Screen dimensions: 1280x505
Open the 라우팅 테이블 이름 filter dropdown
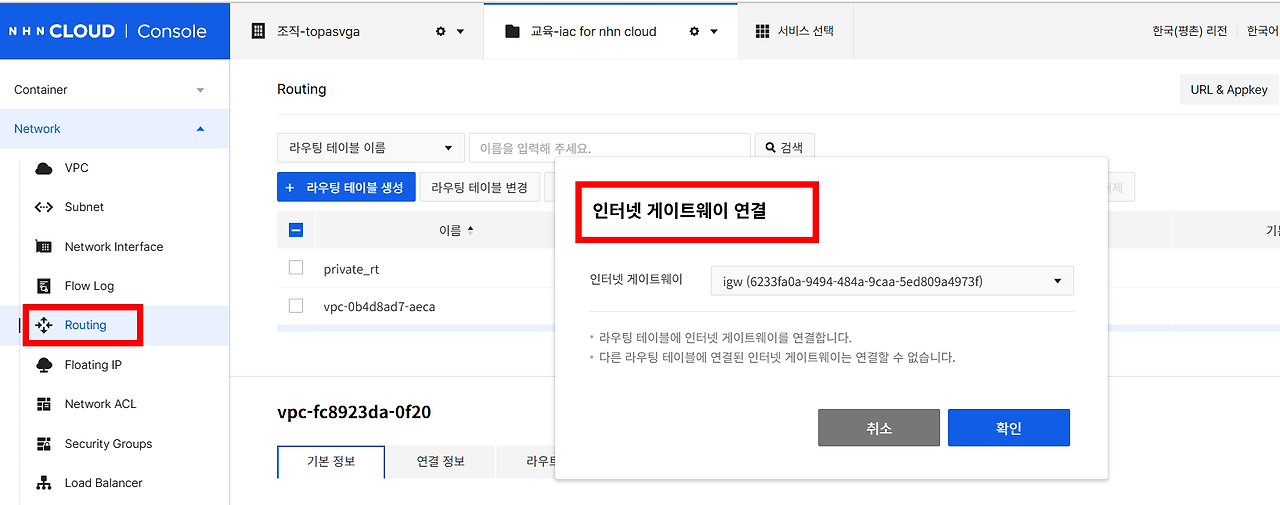pos(371,147)
